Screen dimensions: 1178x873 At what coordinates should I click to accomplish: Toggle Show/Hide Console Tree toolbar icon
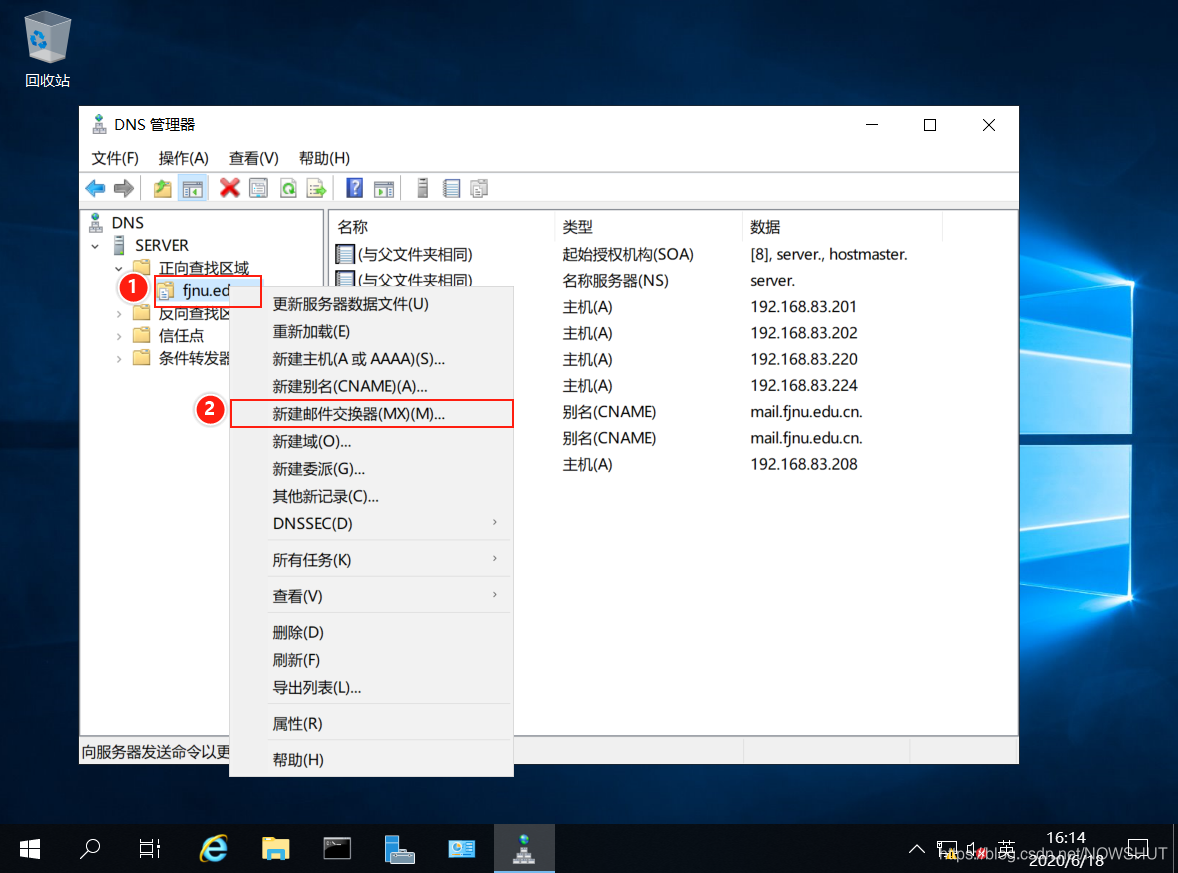(193, 188)
